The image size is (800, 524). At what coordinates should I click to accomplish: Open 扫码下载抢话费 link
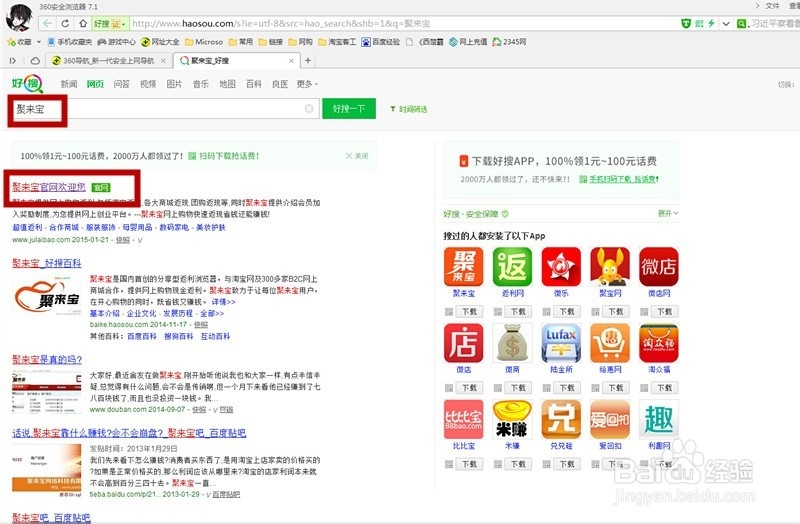pos(224,156)
